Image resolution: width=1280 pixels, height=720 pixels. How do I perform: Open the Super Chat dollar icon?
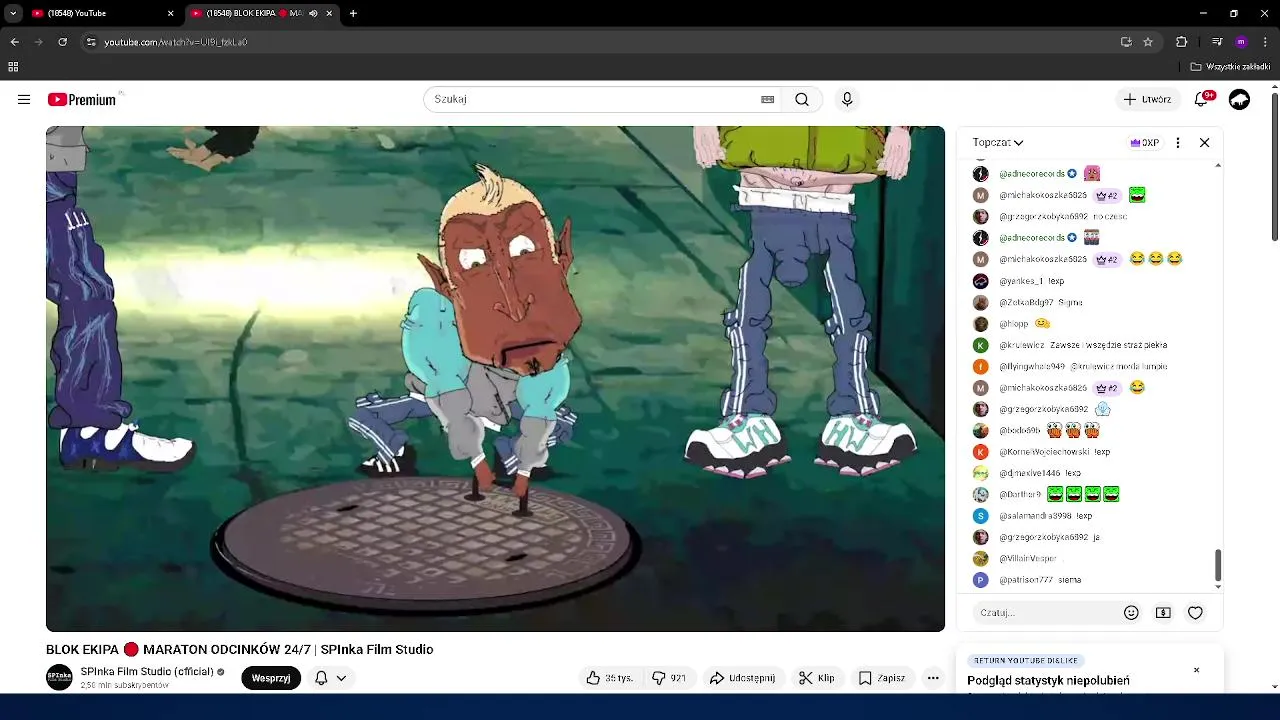tap(1163, 612)
